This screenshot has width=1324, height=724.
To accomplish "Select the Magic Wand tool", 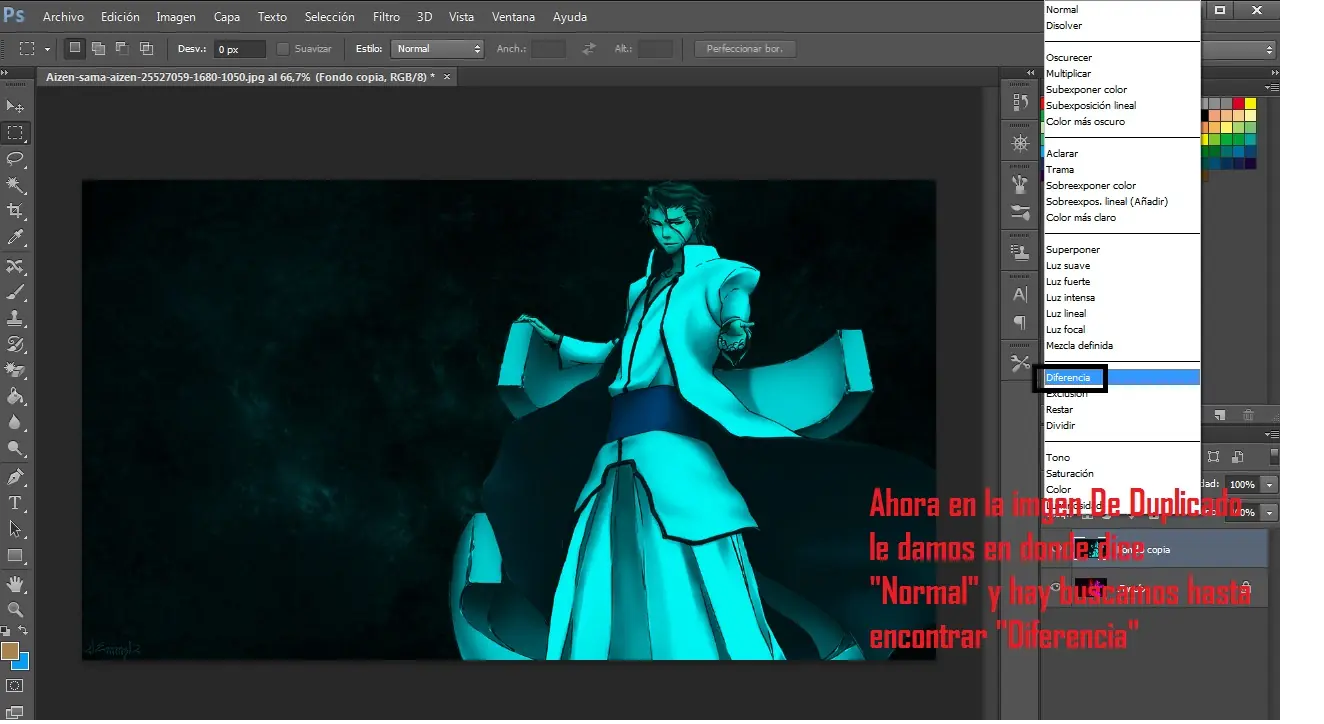I will point(15,185).
